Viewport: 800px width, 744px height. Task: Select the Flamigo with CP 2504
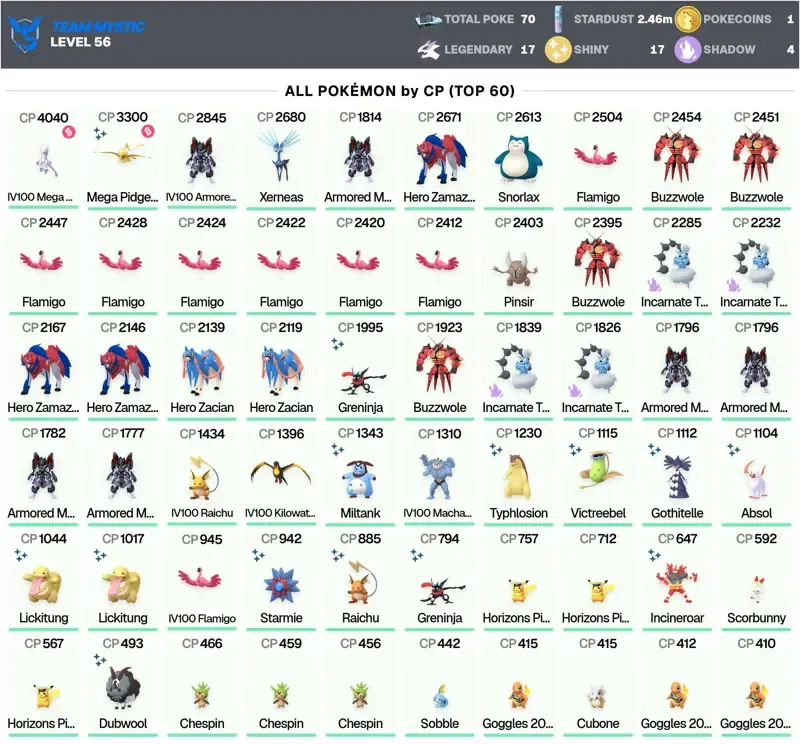(597, 156)
